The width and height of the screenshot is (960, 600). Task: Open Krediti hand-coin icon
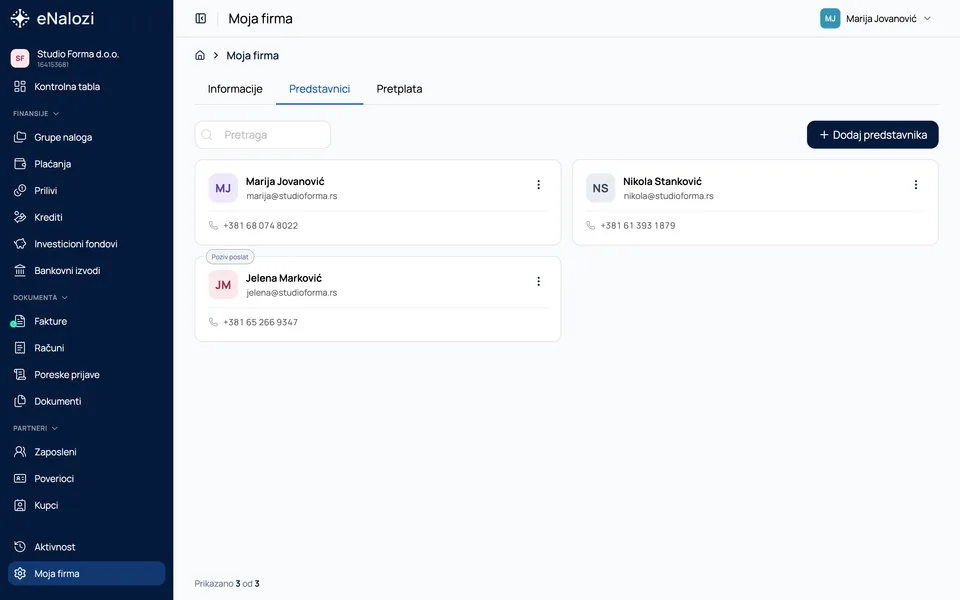(20, 217)
